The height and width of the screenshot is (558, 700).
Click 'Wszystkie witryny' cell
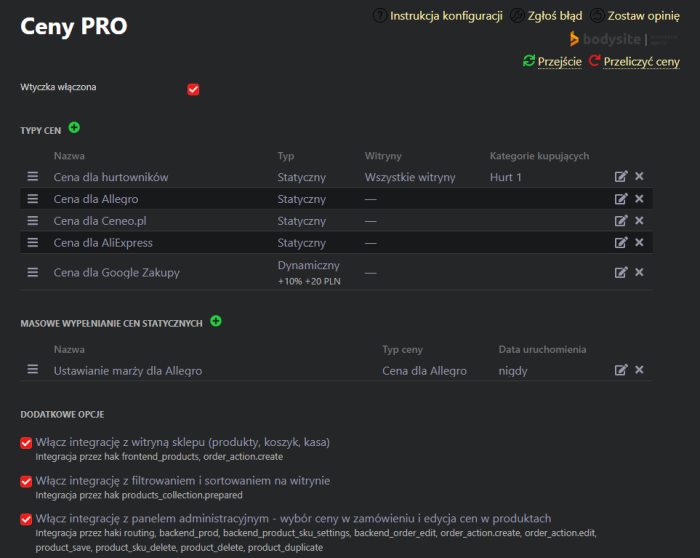[410, 177]
